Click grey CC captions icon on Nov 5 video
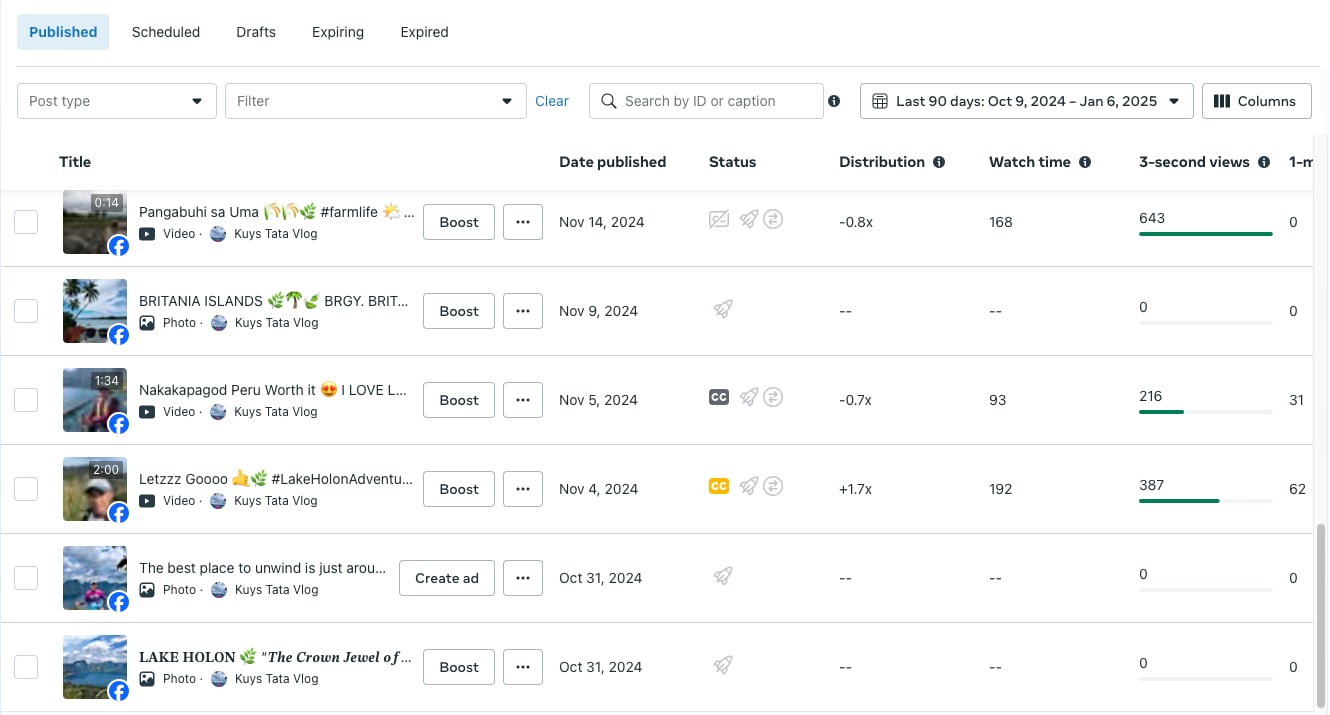 coord(718,397)
